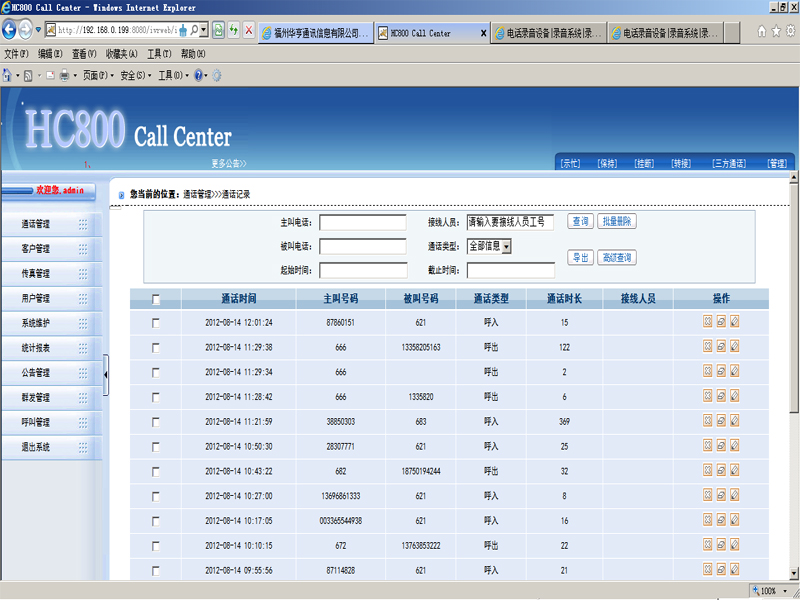
Task: Tick the checkbox for the 10:50:30 call
Action: click(x=155, y=446)
